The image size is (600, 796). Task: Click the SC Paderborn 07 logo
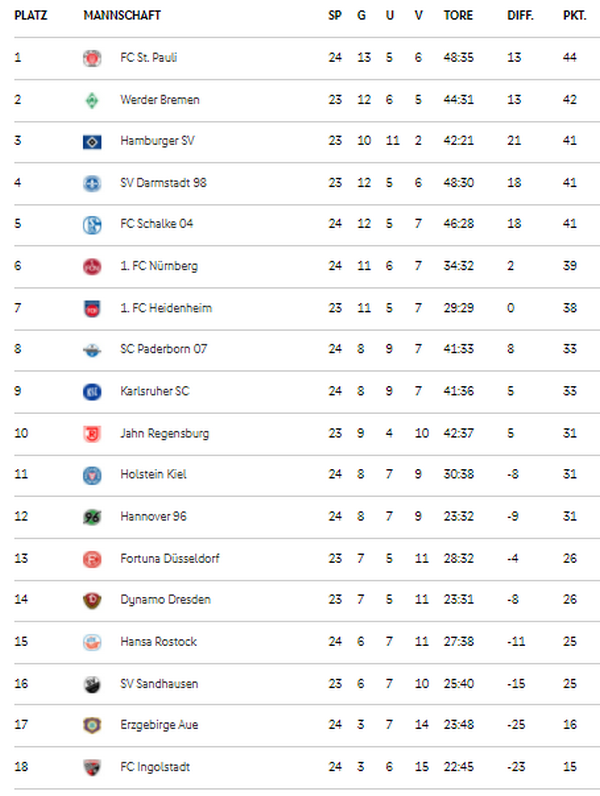pyautogui.click(x=92, y=350)
